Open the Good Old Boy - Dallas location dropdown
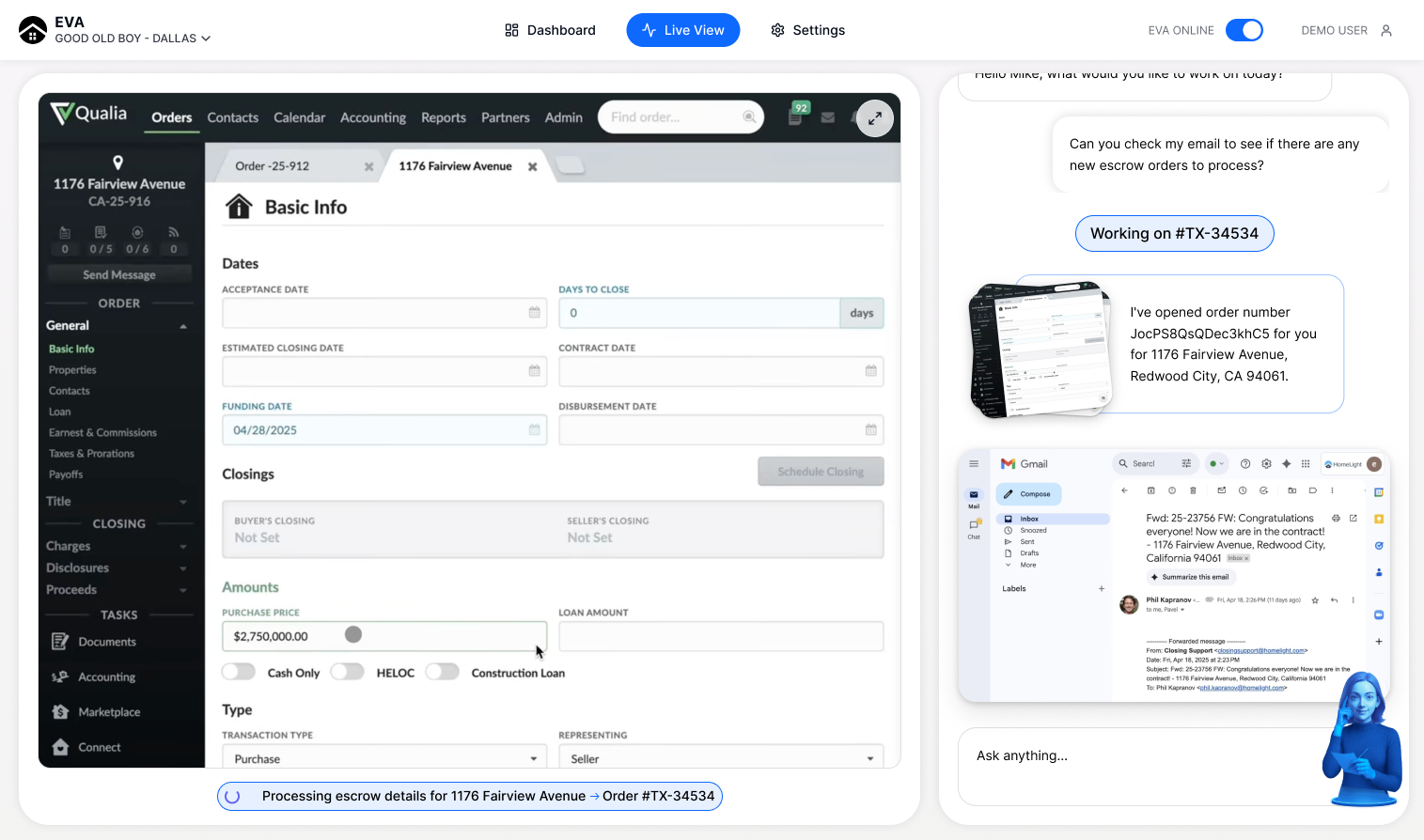Screen dimensions: 1424x840 pyautogui.click(x=133, y=39)
